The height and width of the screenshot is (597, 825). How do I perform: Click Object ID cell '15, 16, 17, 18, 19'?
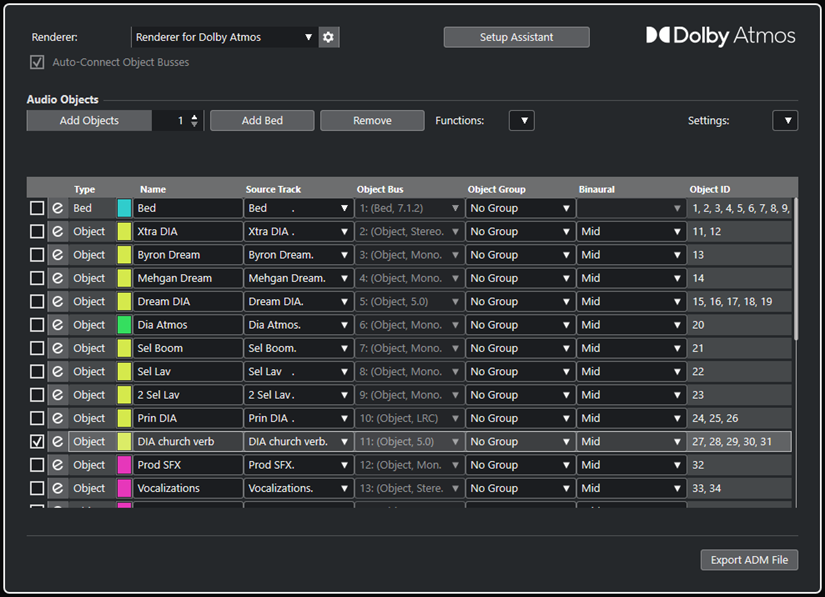(x=739, y=301)
